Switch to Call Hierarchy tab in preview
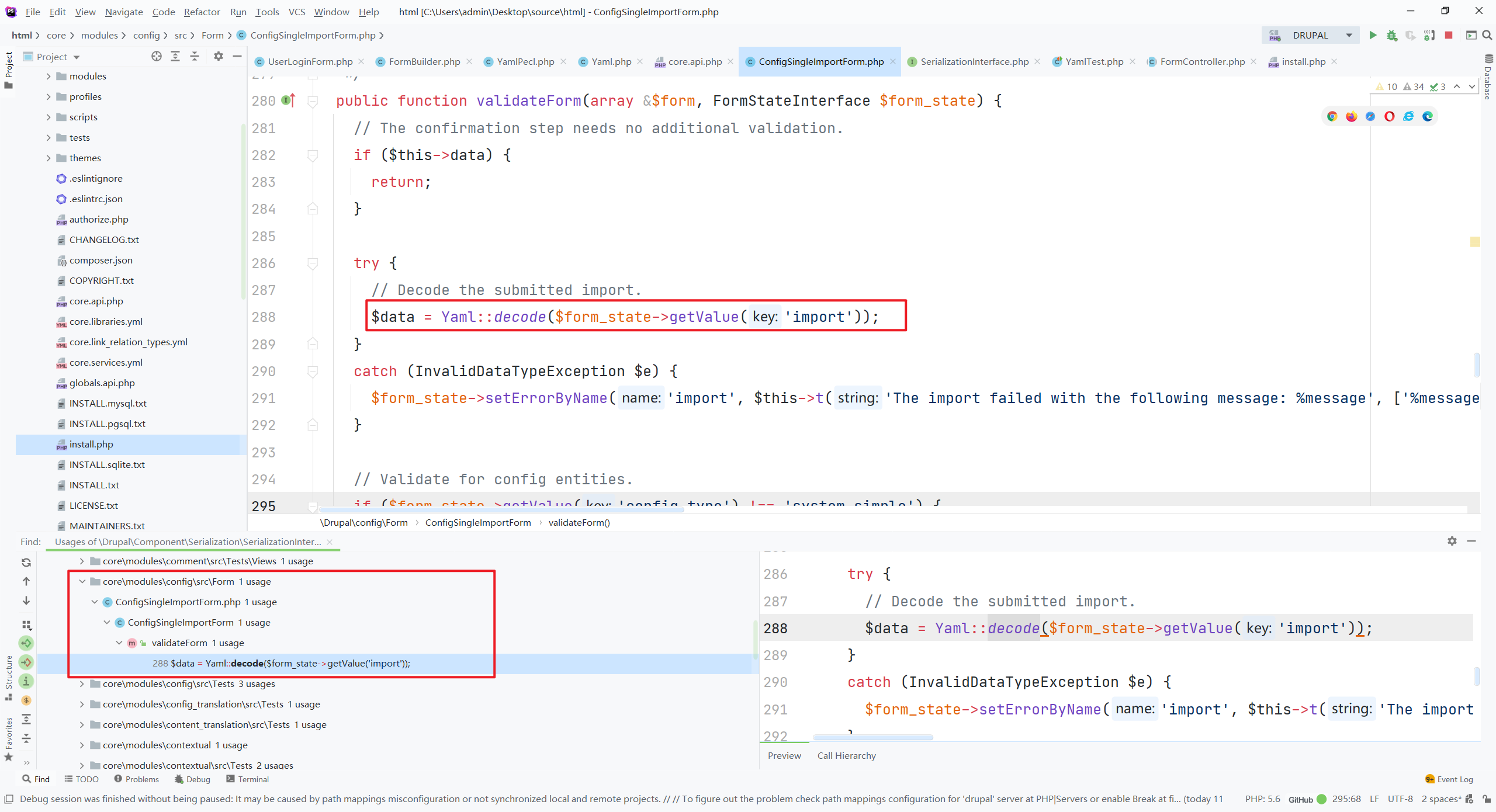 point(846,755)
